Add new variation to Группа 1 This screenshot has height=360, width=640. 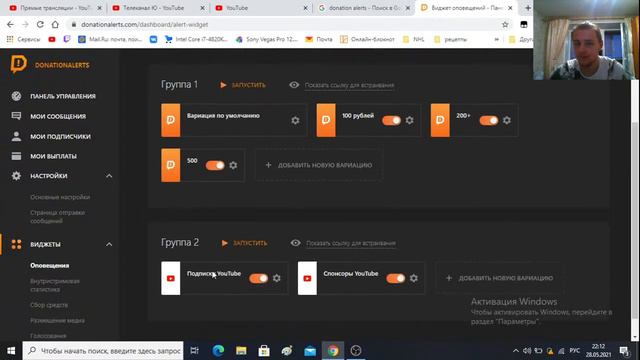pyautogui.click(x=319, y=165)
